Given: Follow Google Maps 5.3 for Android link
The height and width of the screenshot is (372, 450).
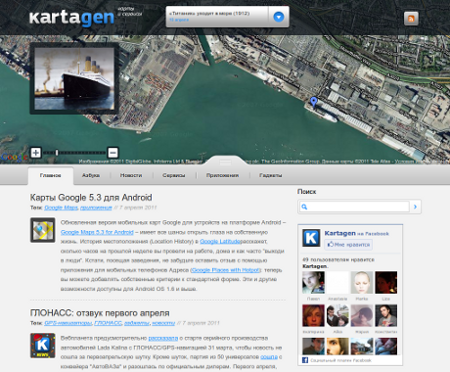Looking at the screenshot, I should (97, 232).
